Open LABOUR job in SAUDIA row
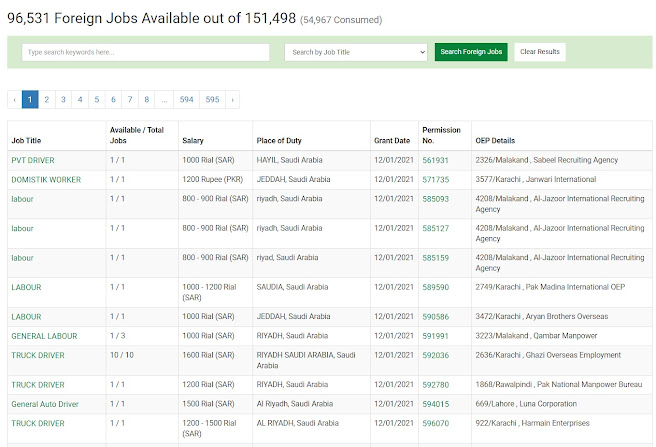656x447 pixels. pos(26,287)
